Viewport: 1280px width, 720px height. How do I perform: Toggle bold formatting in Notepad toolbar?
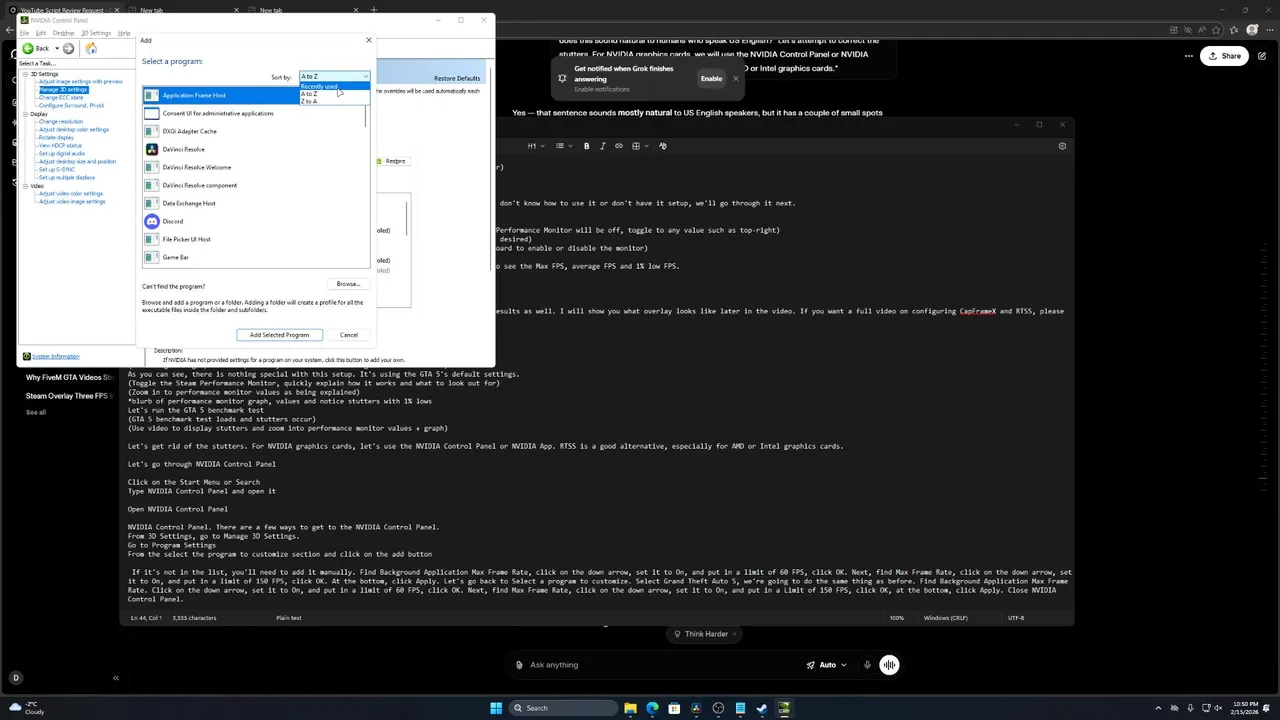click(x=587, y=146)
